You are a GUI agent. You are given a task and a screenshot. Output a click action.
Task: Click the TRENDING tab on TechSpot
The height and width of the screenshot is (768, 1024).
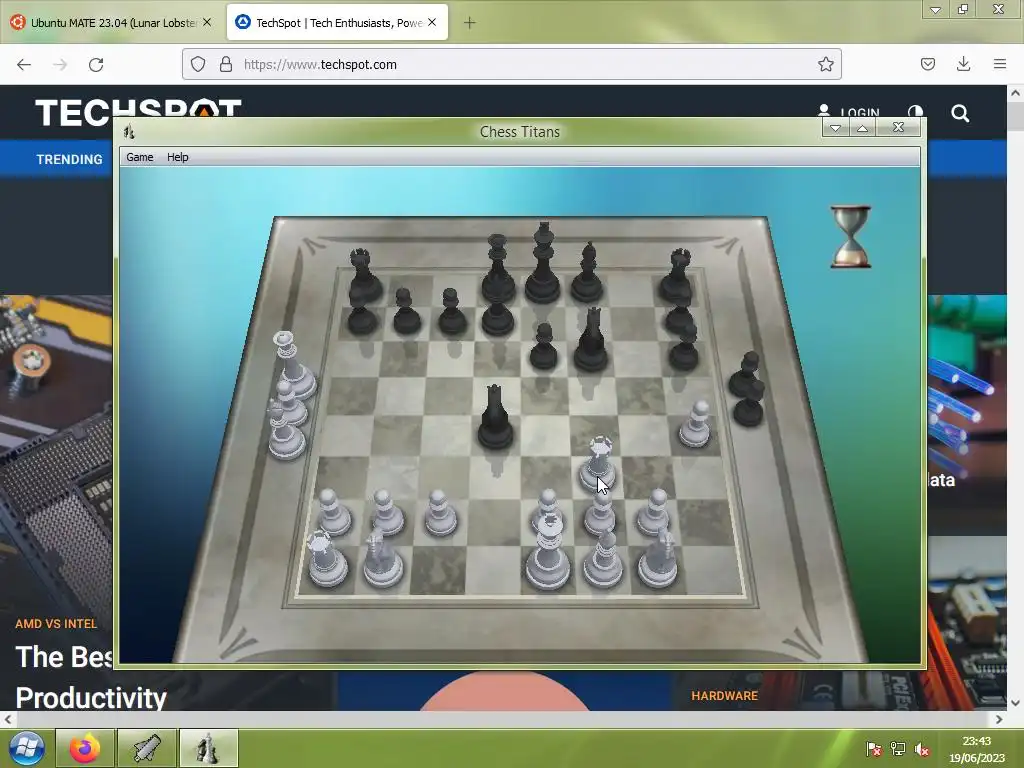coord(69,159)
